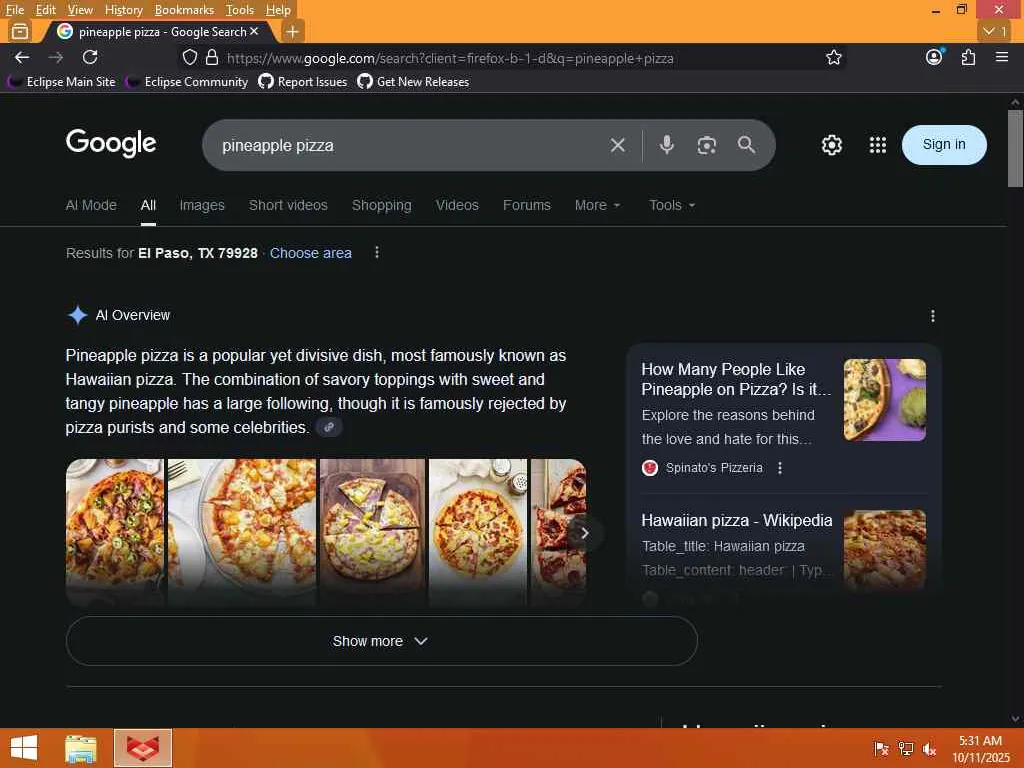Go back using the browser back arrow
The image size is (1024, 768).
22,57
